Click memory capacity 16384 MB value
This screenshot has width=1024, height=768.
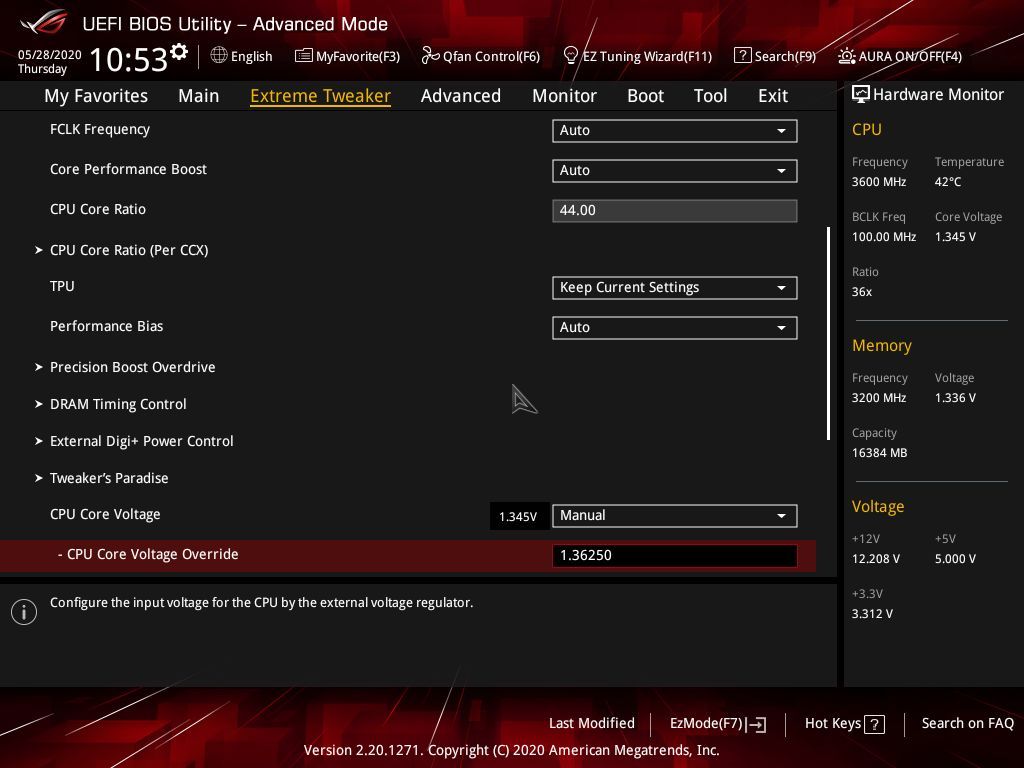[880, 453]
